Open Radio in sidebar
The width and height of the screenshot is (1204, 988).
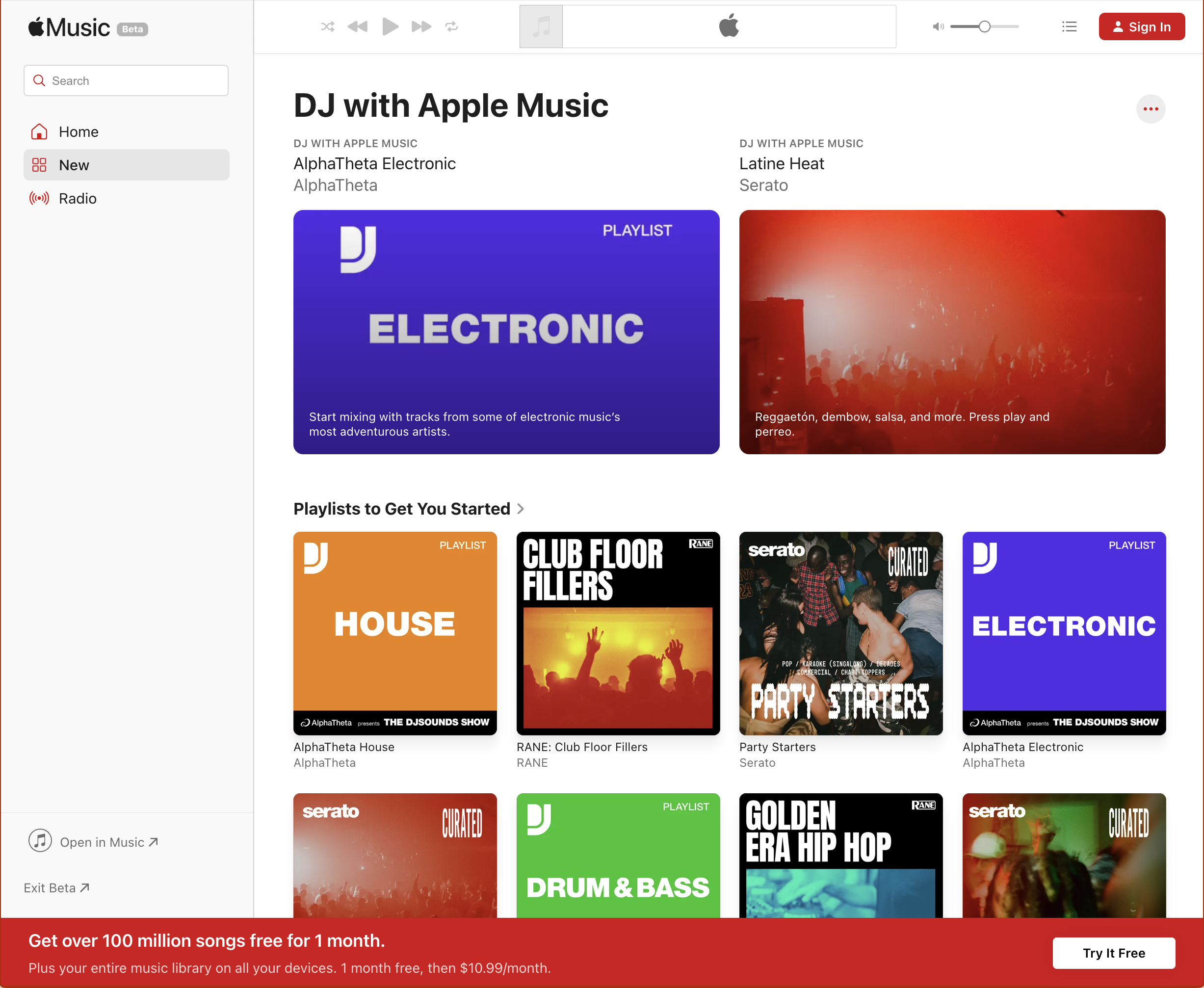[x=127, y=198]
